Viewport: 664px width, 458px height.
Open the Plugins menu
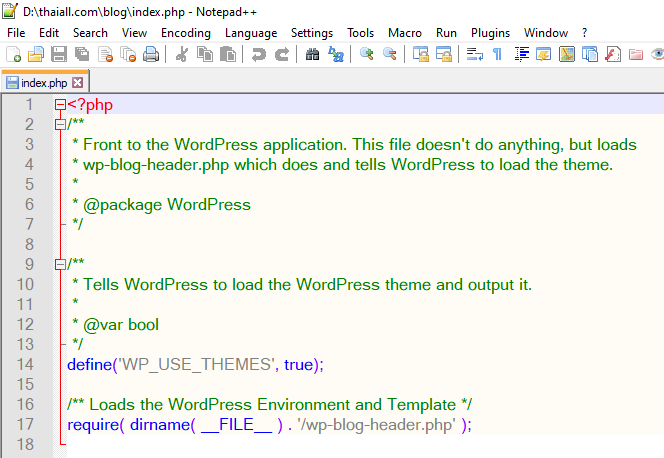490,33
